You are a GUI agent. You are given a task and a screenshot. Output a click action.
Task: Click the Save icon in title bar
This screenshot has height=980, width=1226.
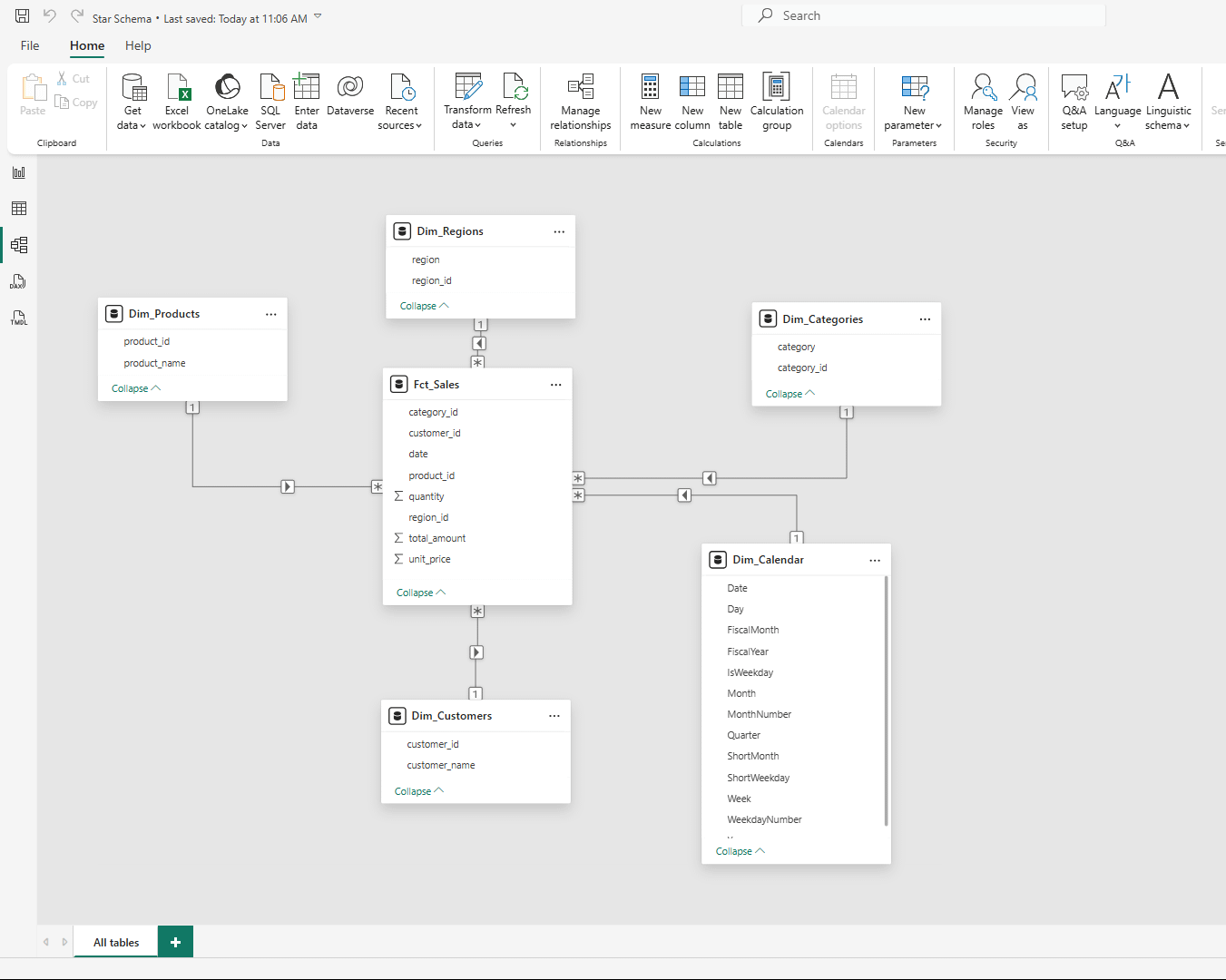point(23,16)
